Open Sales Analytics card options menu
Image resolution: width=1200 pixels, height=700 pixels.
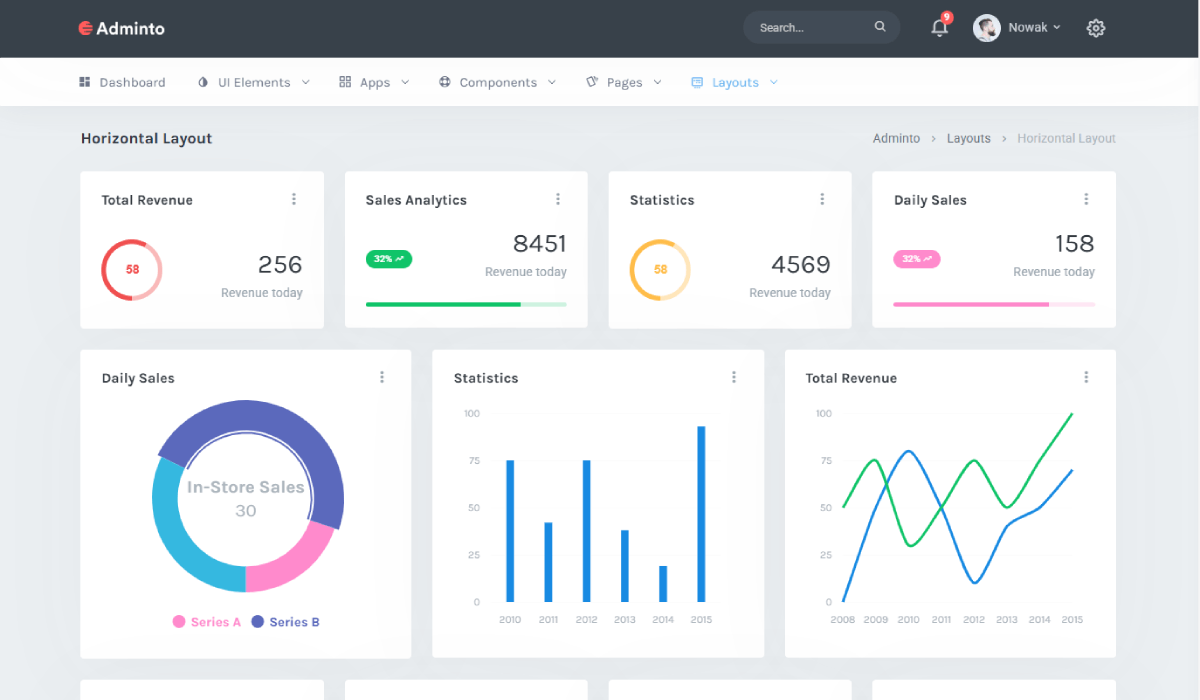tap(558, 199)
